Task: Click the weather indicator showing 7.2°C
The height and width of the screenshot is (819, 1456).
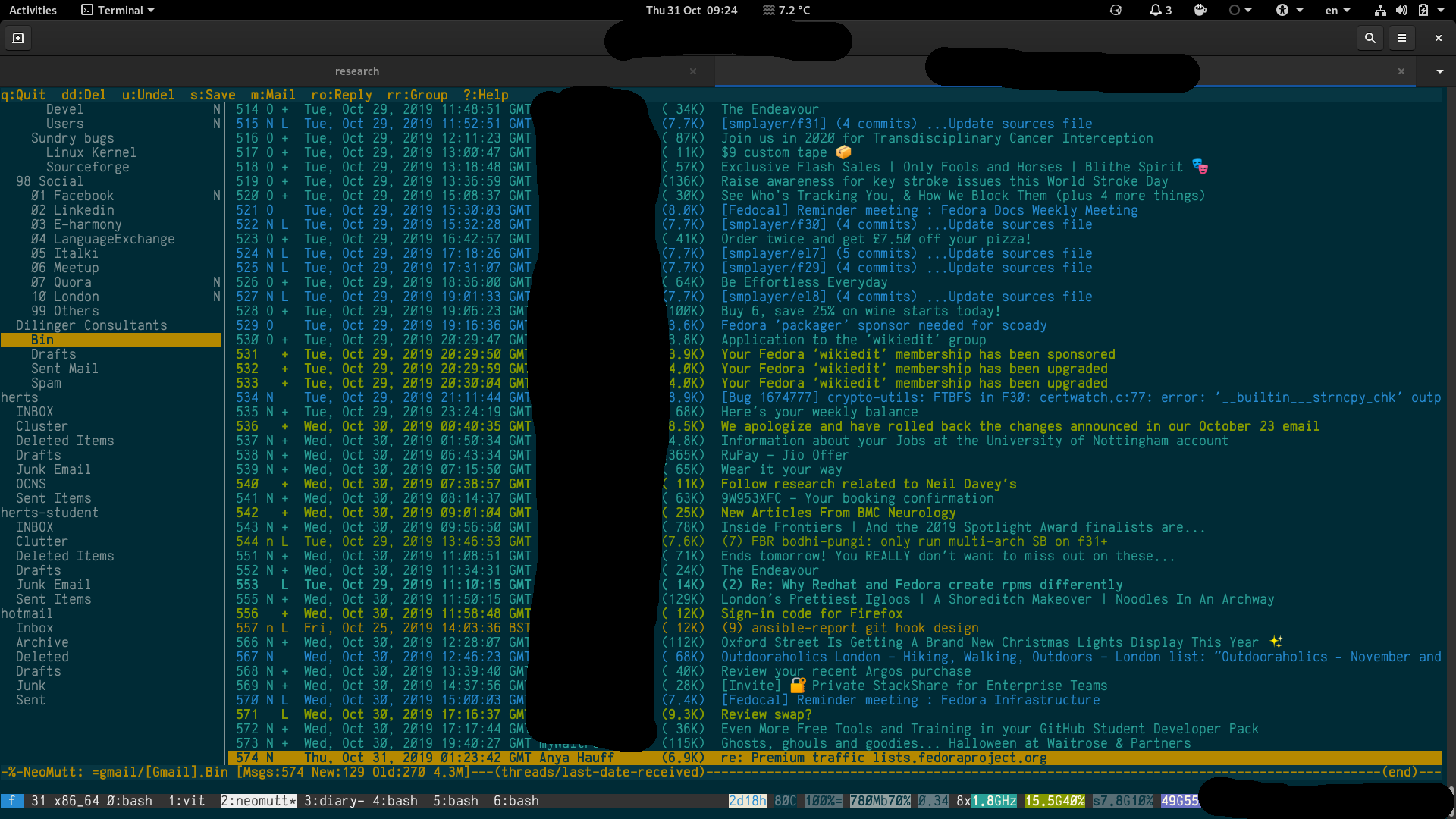Action: pyautogui.click(x=786, y=11)
